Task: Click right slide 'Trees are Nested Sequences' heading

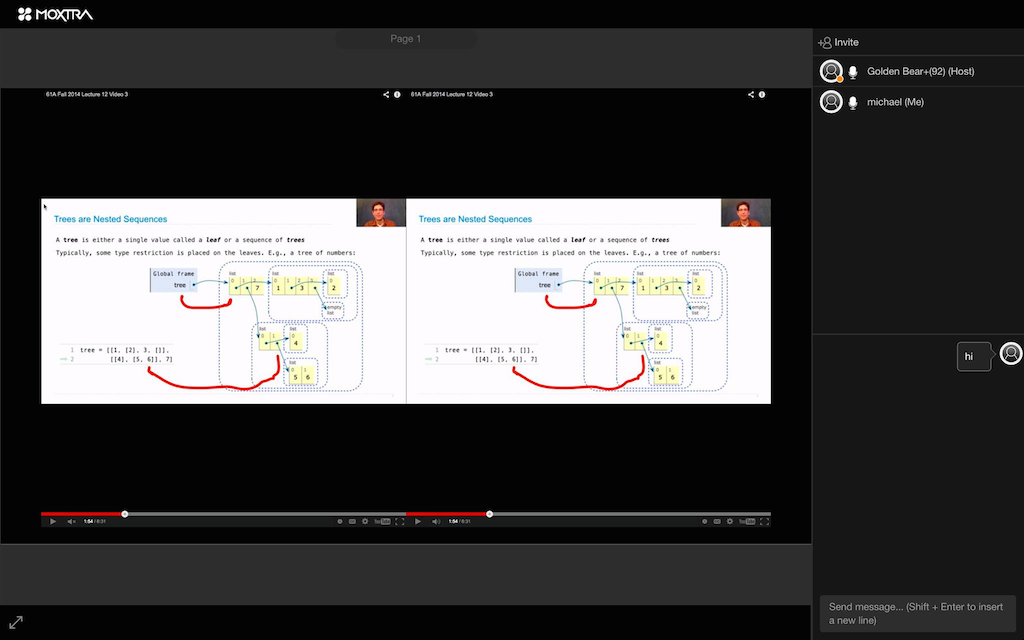Action: [x=475, y=219]
